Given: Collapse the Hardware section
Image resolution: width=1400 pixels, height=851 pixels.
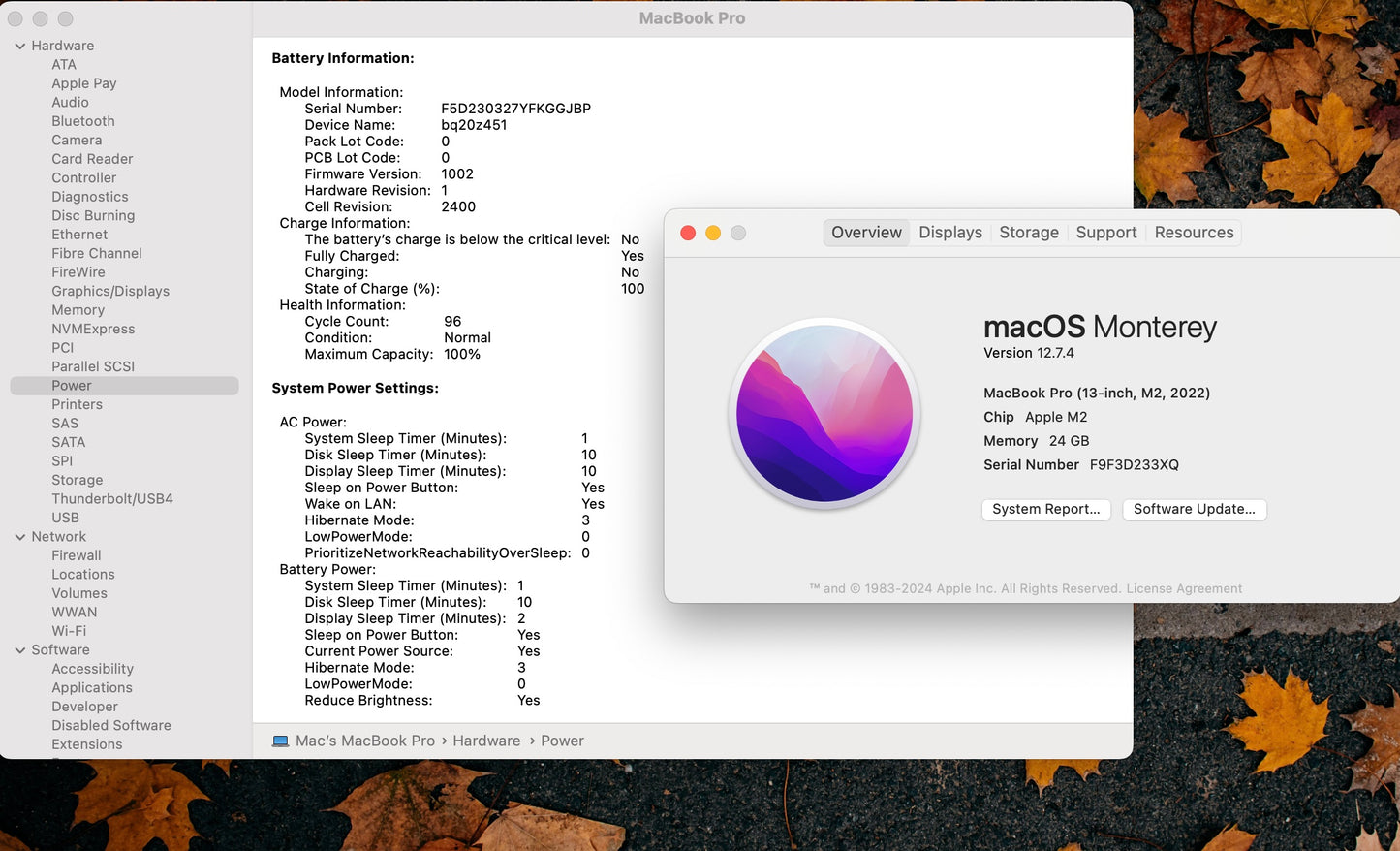Looking at the screenshot, I should tap(19, 47).
